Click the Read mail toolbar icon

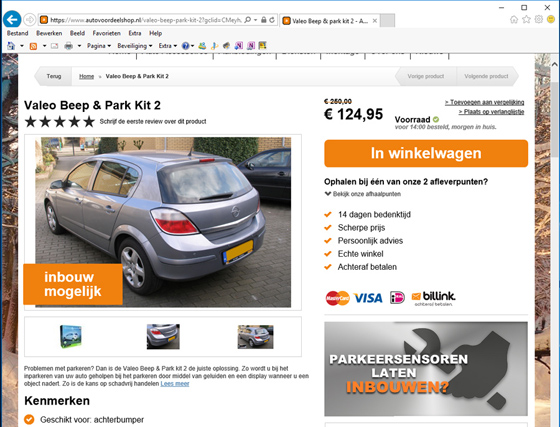[54, 46]
